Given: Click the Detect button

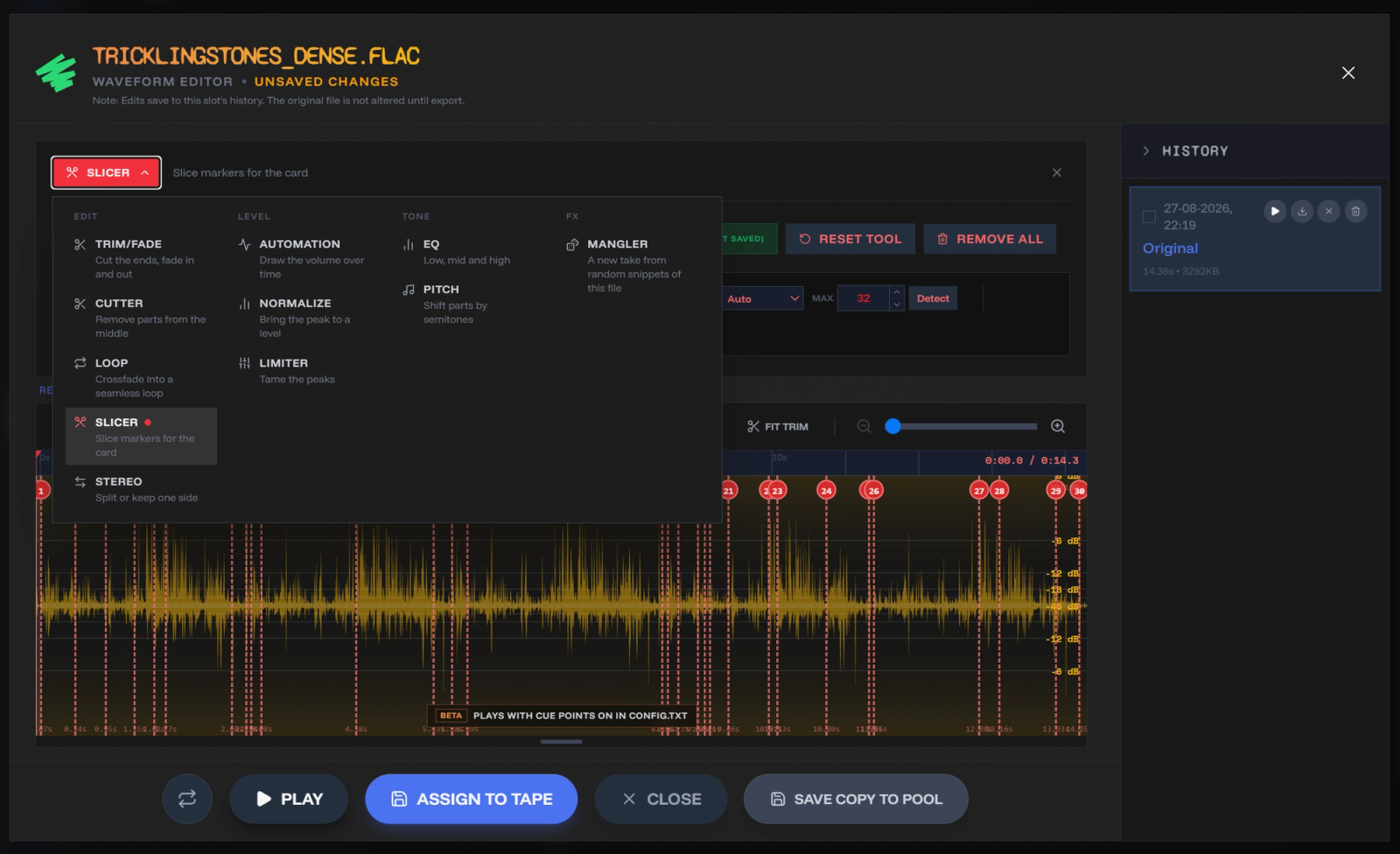Looking at the screenshot, I should [x=933, y=298].
